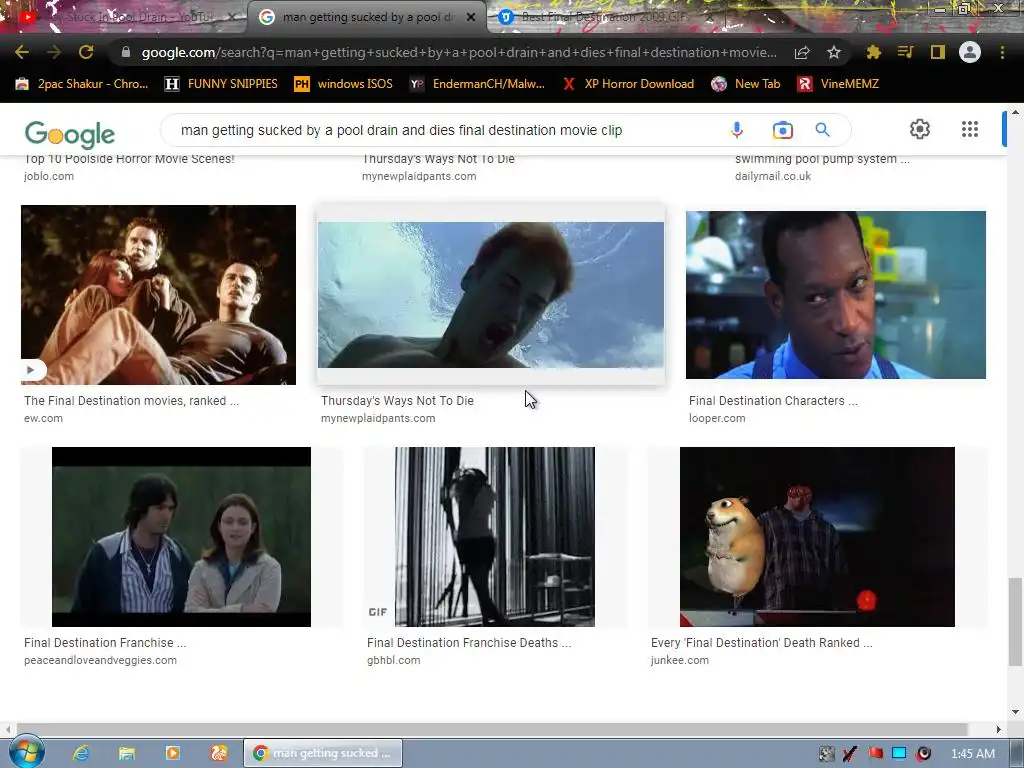Click the looper.com source link
Screen dimensions: 1024x768
pos(716,418)
